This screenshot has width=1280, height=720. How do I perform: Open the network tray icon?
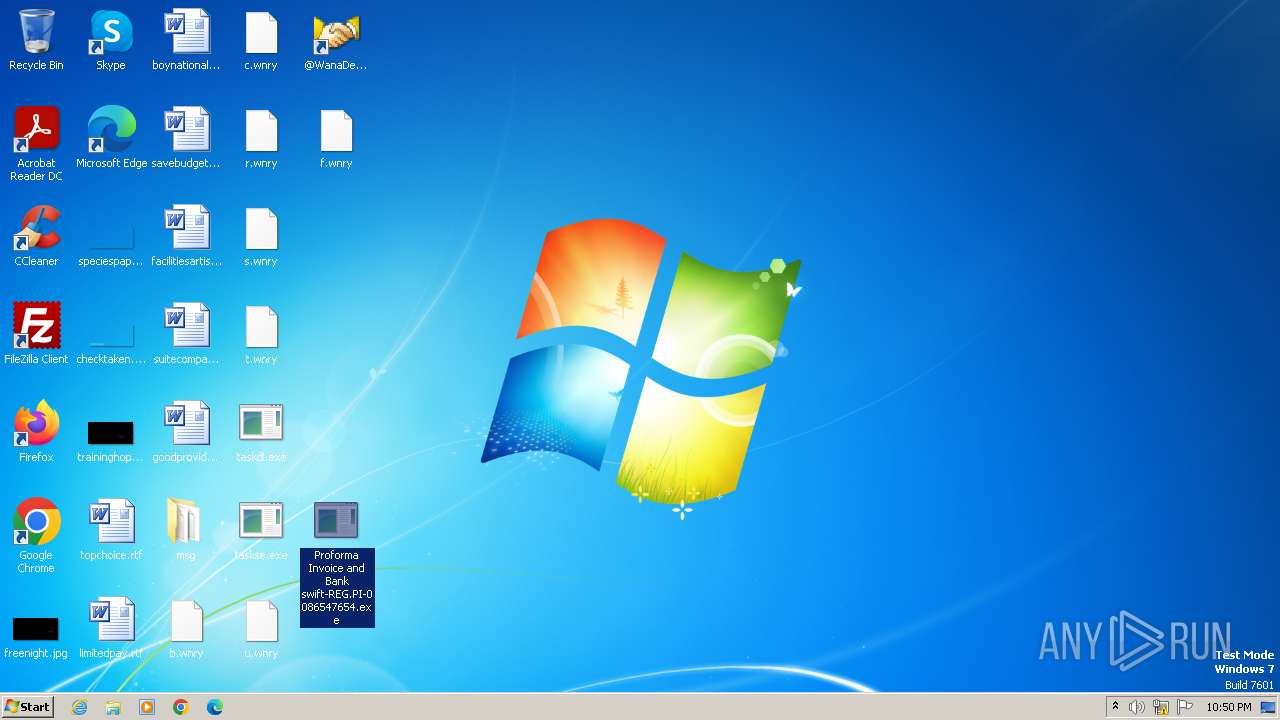1161,707
